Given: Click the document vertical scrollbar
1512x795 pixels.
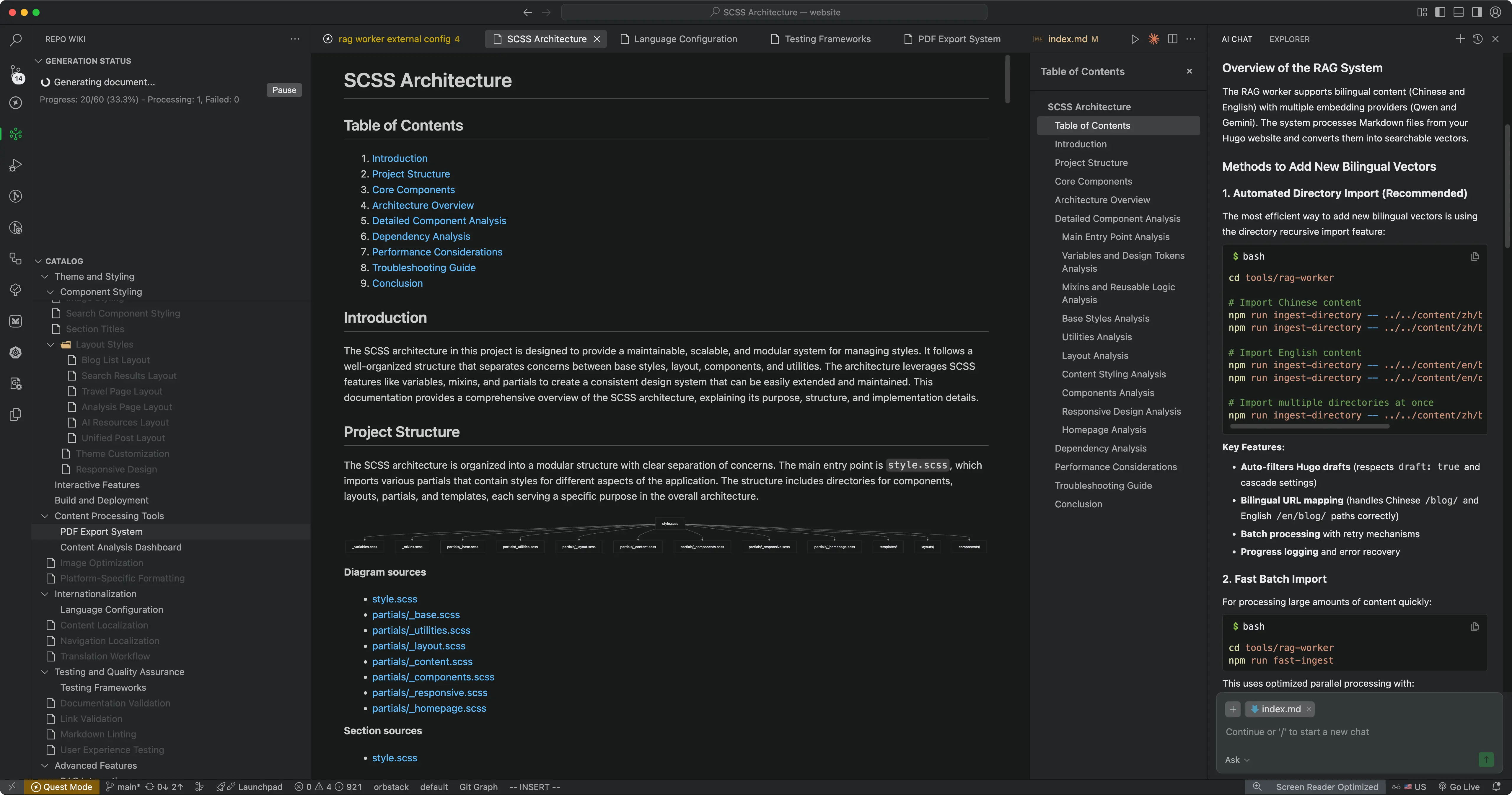Looking at the screenshot, I should (x=1007, y=79).
